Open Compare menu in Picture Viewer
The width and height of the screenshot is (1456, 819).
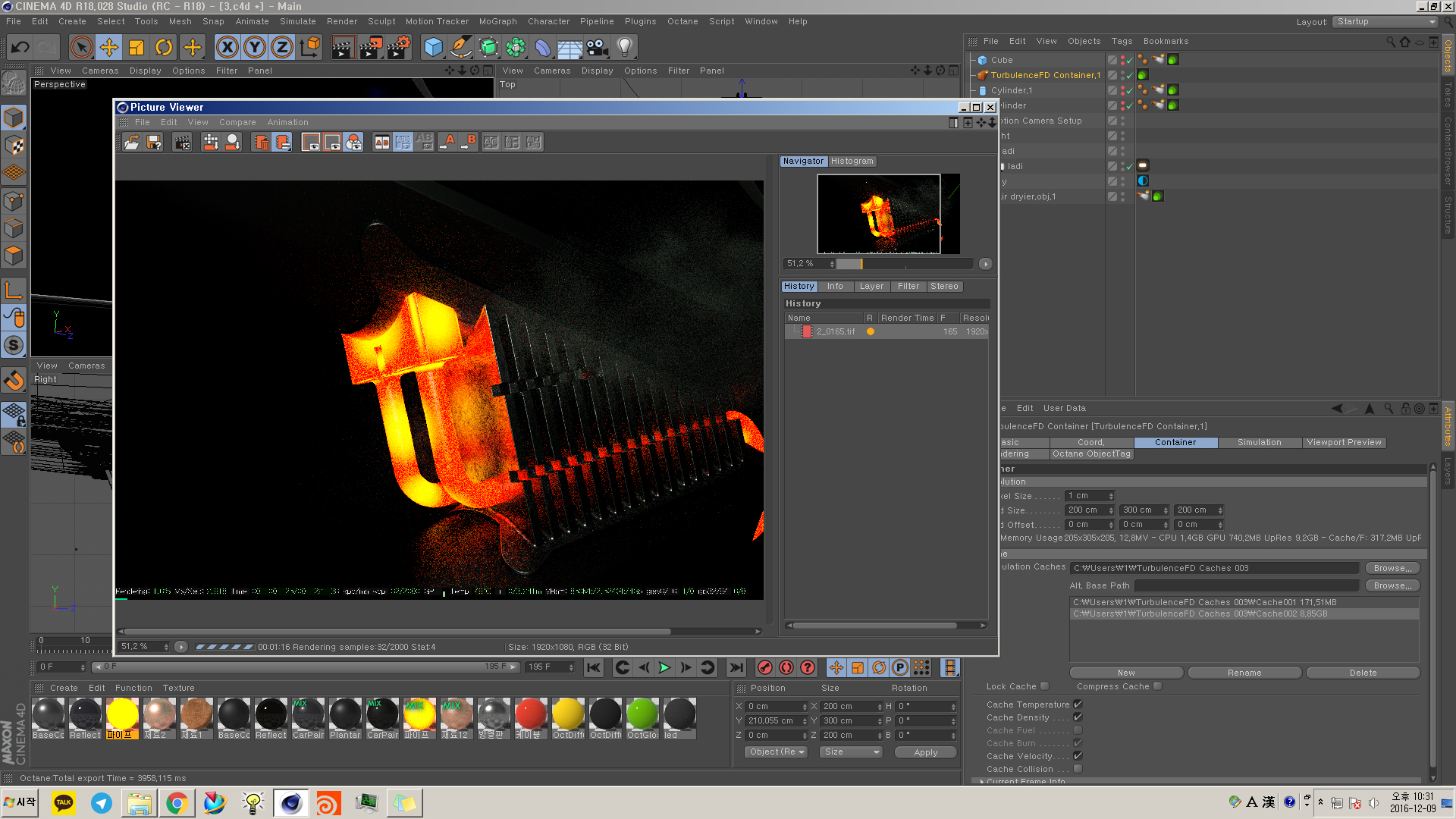[x=237, y=122]
